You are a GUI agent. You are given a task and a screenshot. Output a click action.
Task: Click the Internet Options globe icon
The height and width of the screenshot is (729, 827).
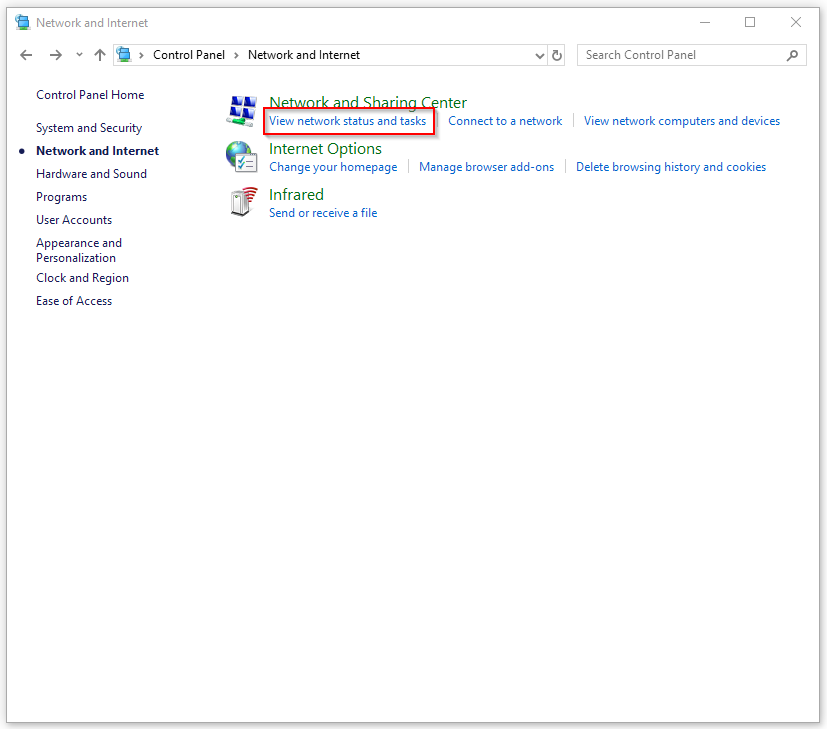coord(242,157)
